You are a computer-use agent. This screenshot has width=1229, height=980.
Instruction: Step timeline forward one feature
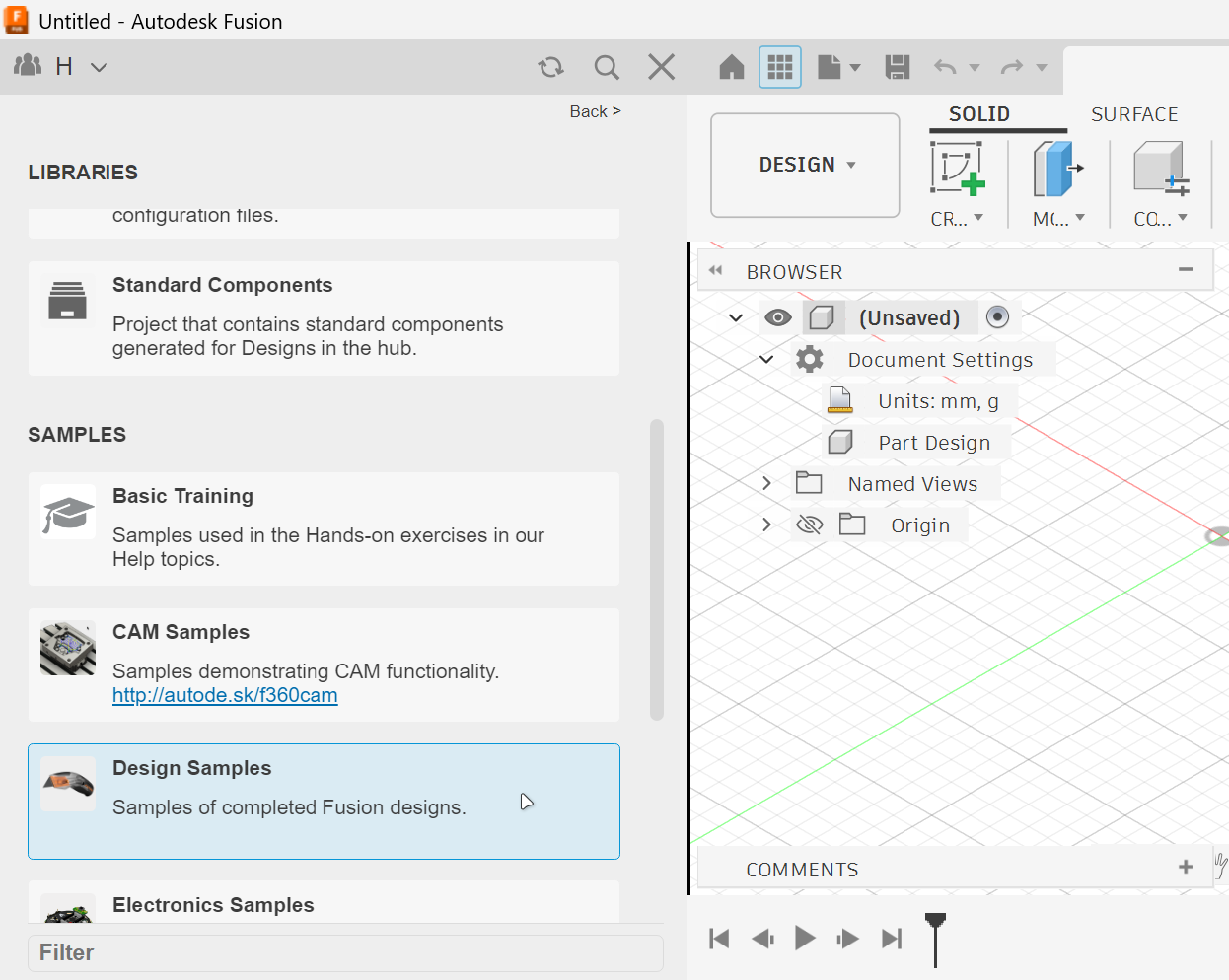(847, 939)
